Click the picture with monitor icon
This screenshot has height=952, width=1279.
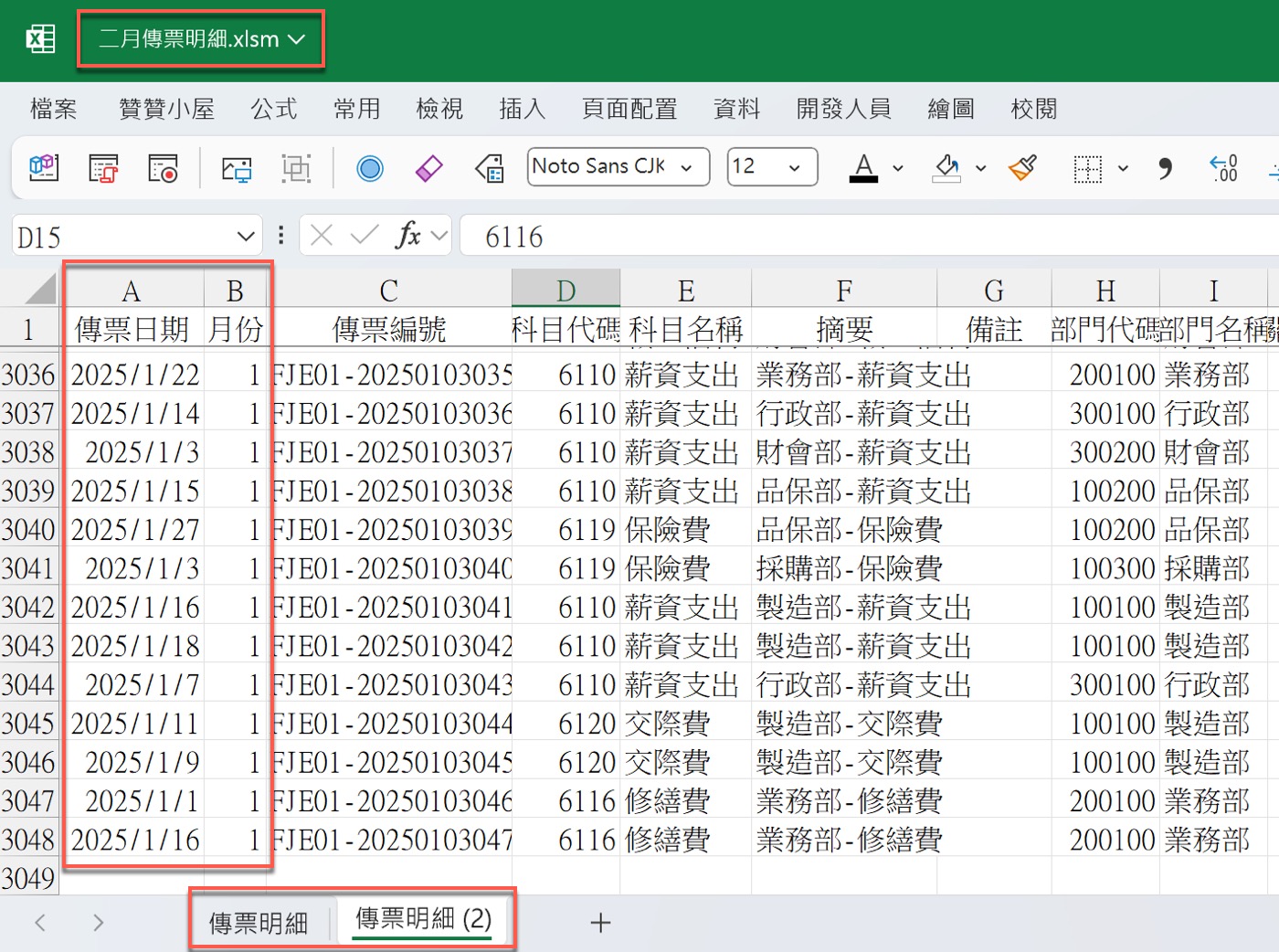[238, 169]
